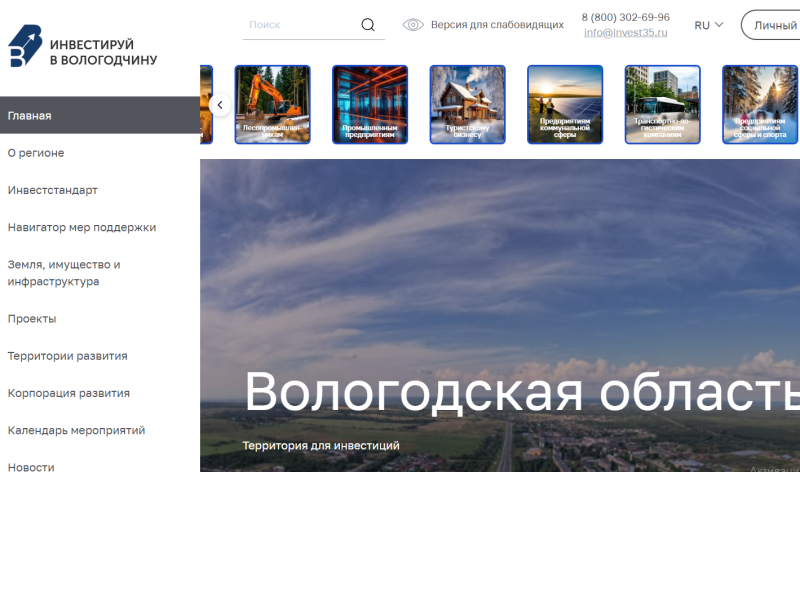Viewport: 800px width, 600px height.
Task: Open the social sphere and sports tile
Action: pos(760,105)
